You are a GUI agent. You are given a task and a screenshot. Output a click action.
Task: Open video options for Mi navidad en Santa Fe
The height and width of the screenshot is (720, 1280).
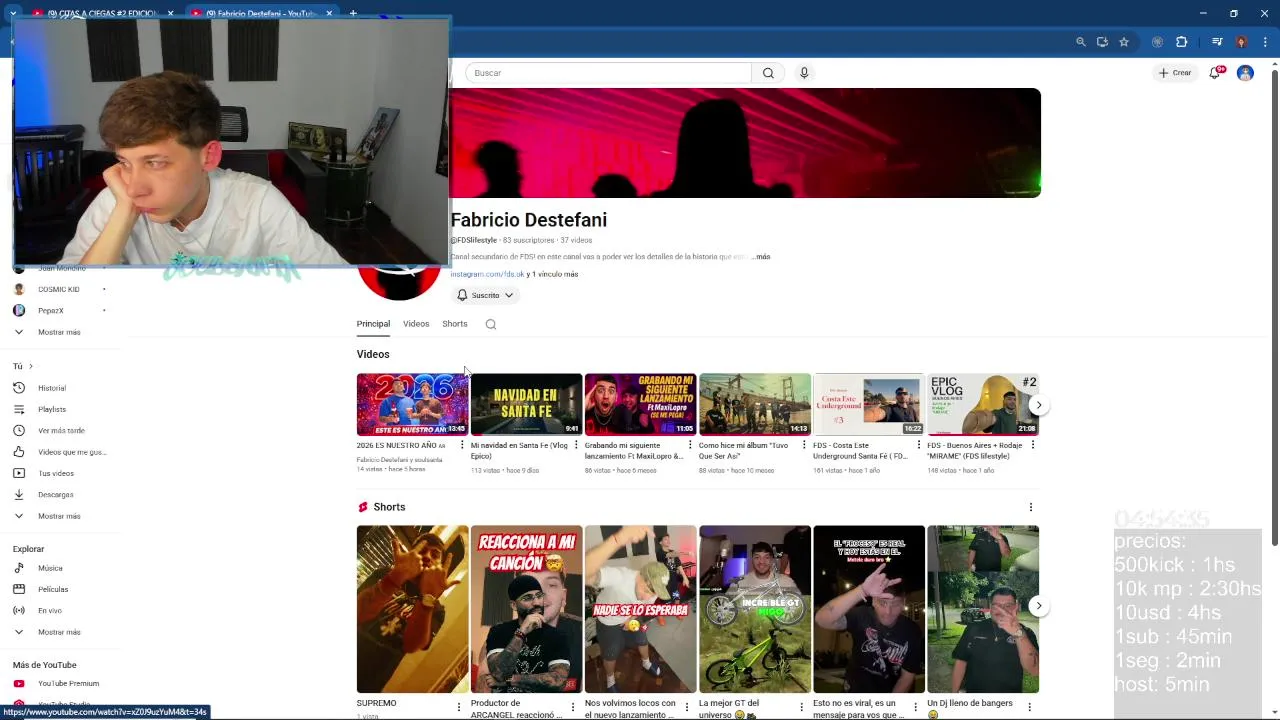point(576,445)
